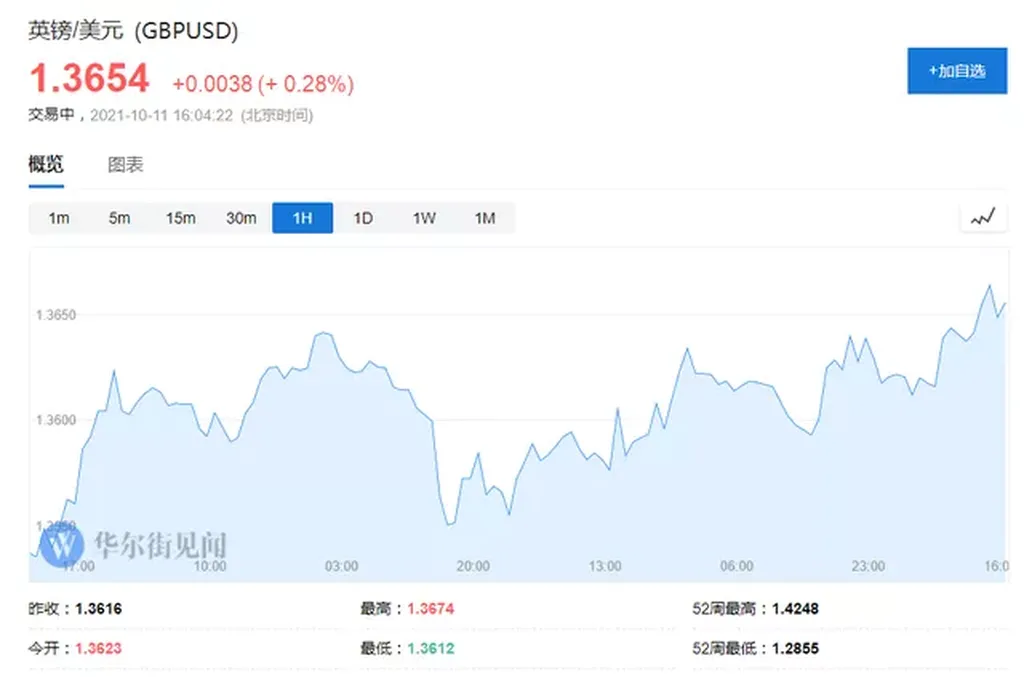Select the 1W interval
Image resolution: width=1024 pixels, height=677 pixels.
424,218
